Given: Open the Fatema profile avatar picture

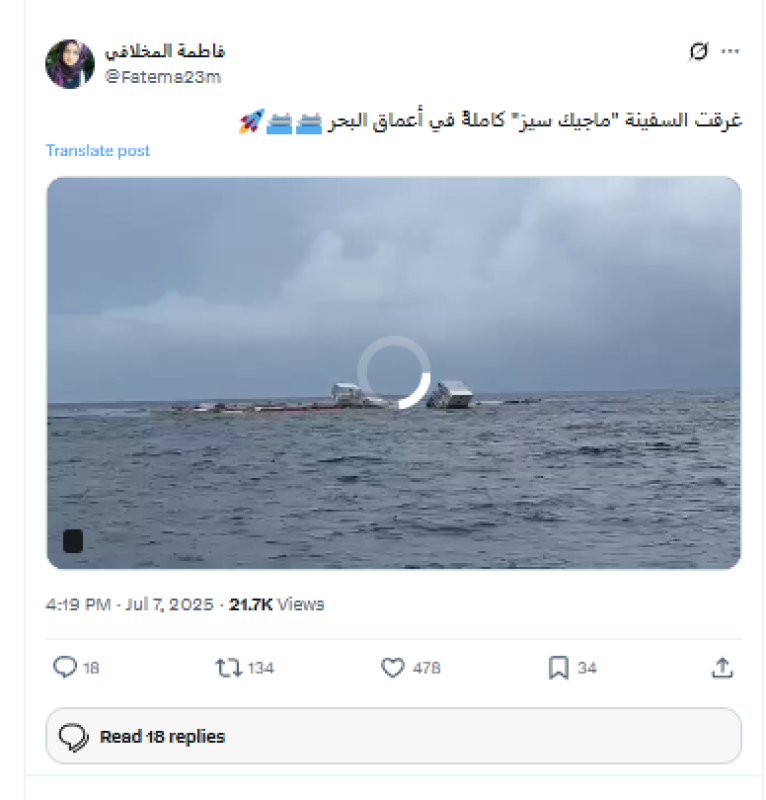Looking at the screenshot, I should 70,64.
